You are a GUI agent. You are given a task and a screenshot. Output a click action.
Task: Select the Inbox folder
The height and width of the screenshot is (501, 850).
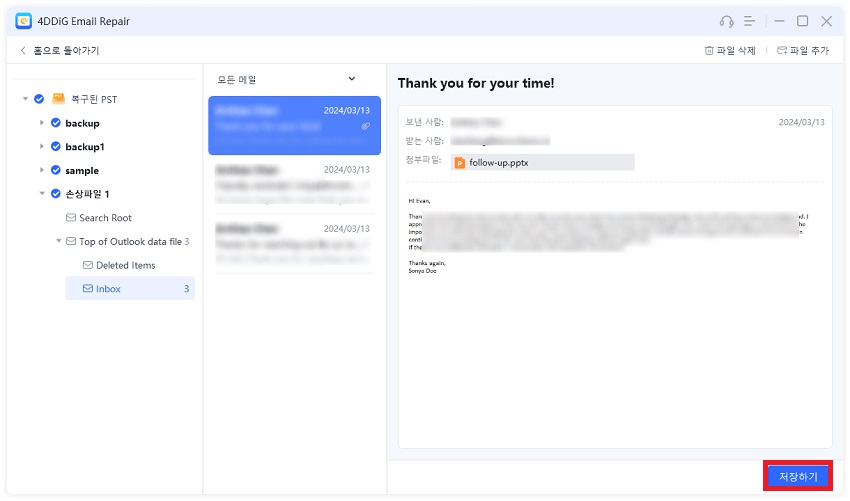pyautogui.click(x=108, y=289)
